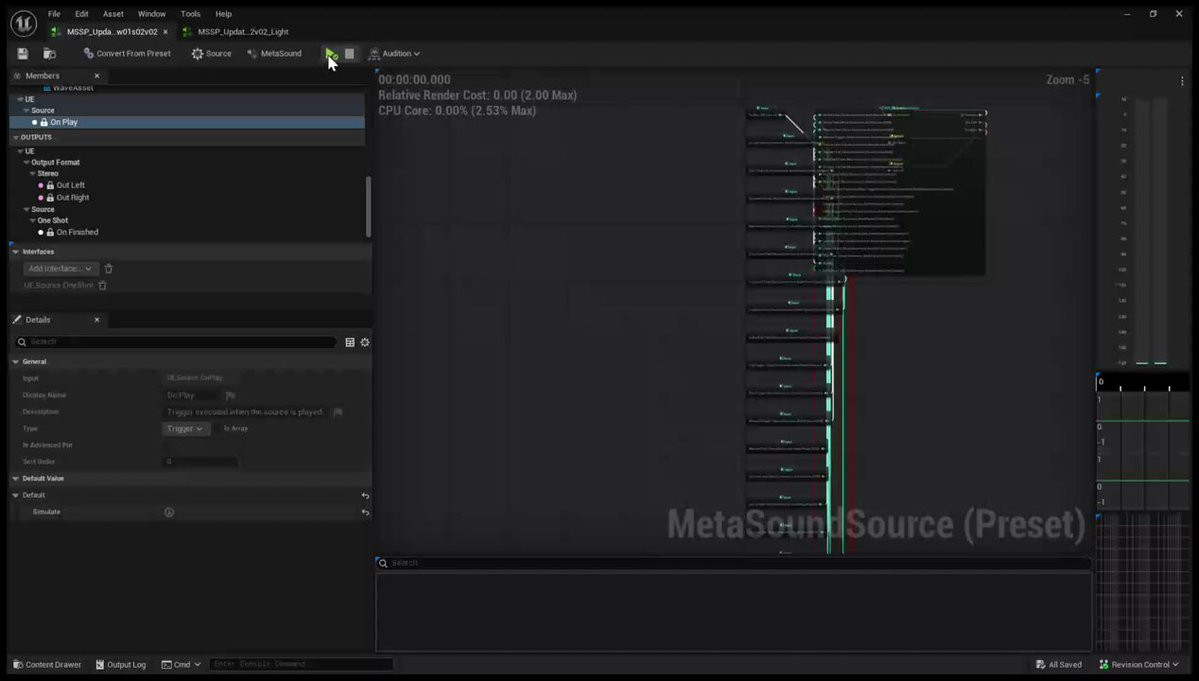Close the Details panel tab
The width and height of the screenshot is (1199, 681).
(x=97, y=319)
